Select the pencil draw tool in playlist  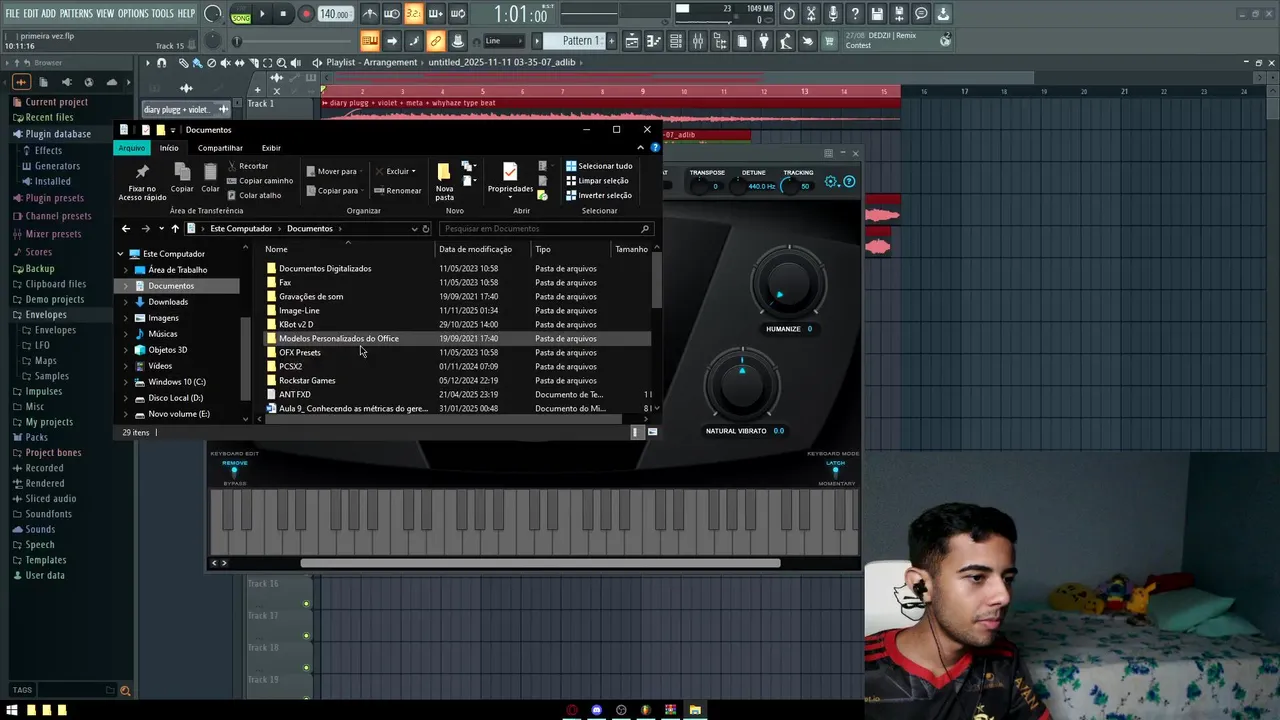(x=184, y=62)
